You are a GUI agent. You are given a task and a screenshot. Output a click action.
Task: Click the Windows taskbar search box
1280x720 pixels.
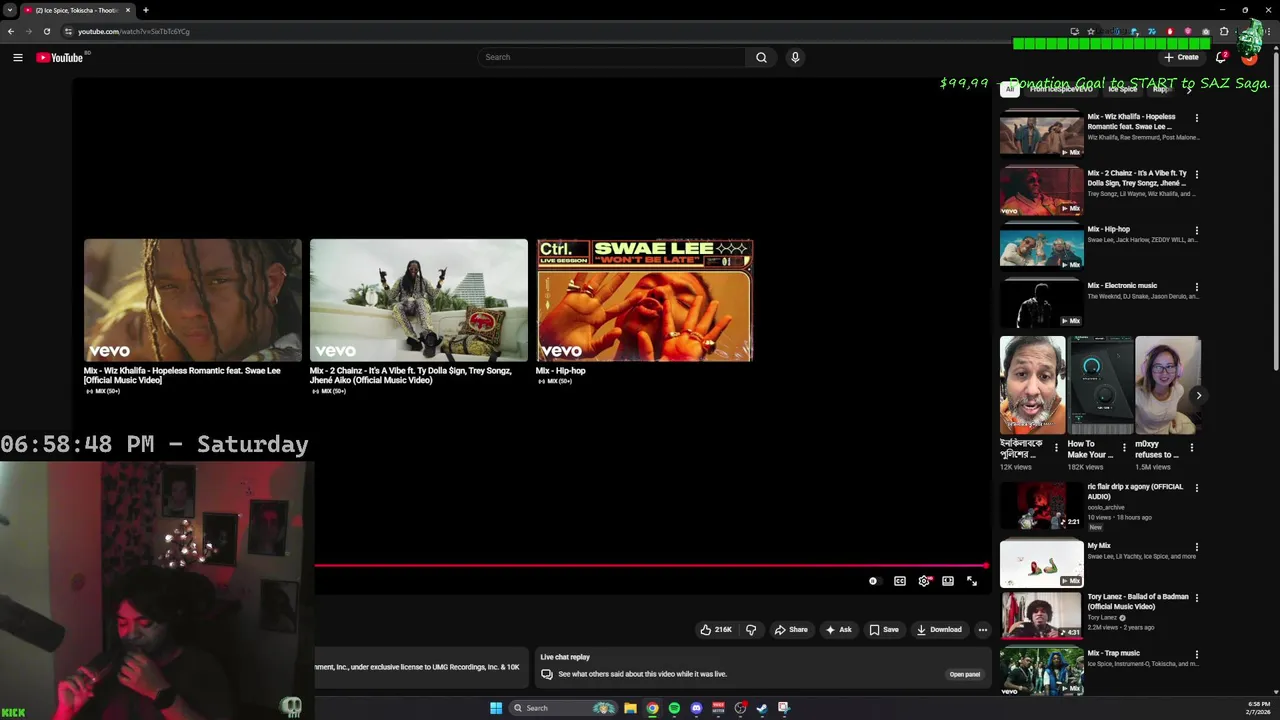point(563,708)
